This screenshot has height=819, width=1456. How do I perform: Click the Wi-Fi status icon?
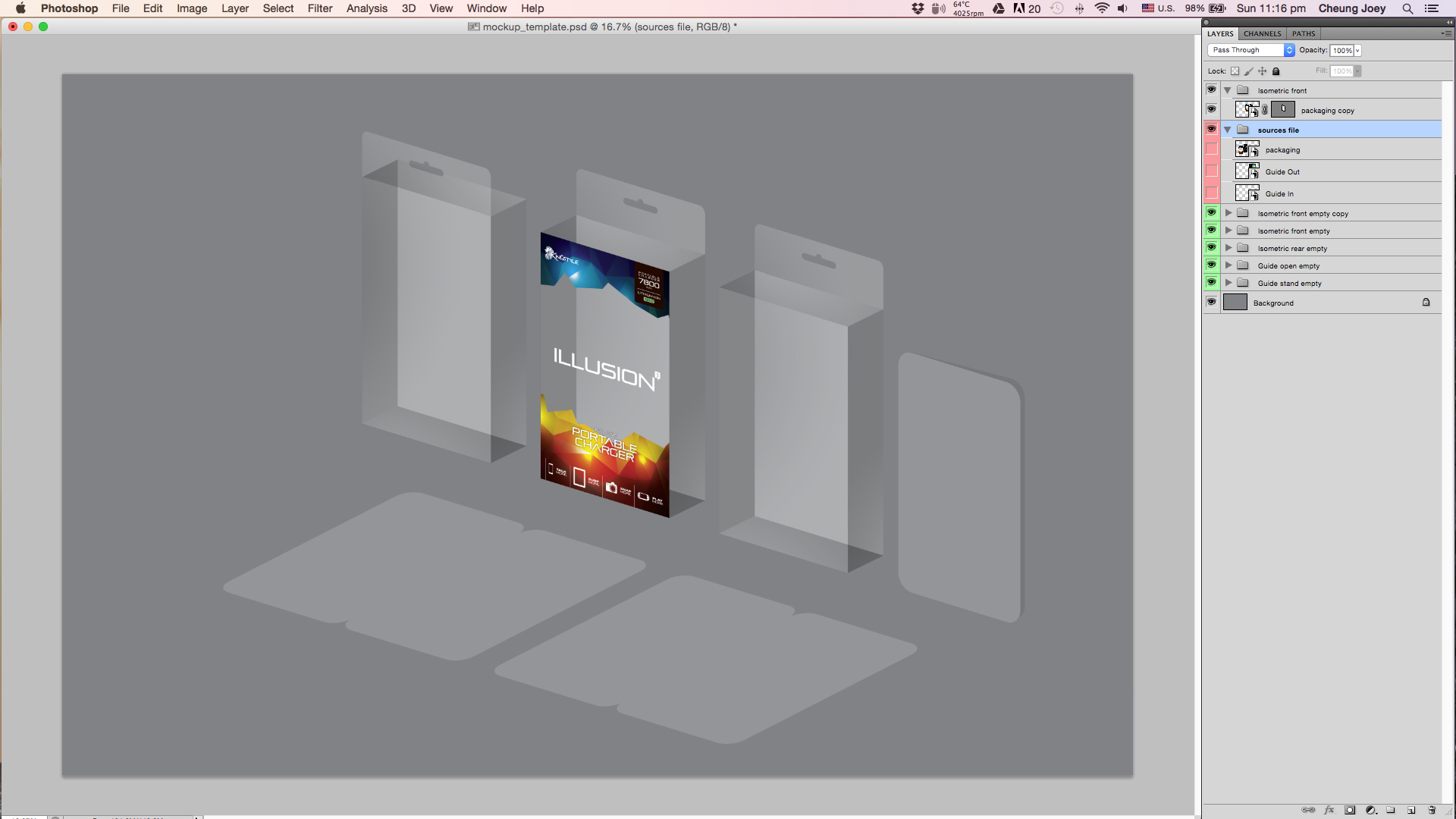1102,8
